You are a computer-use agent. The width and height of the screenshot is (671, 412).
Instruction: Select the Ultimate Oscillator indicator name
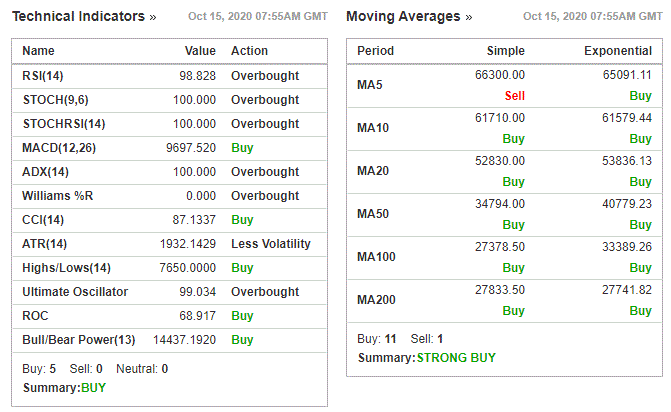point(75,291)
